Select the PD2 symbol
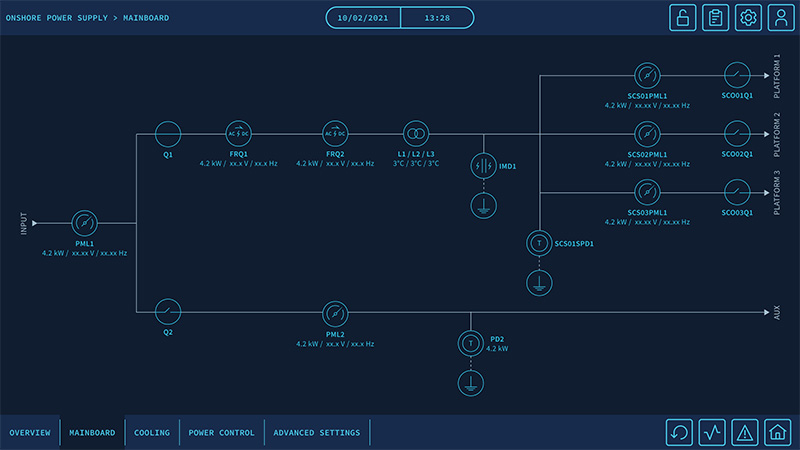Screen dimensions: 800x450 (470, 343)
